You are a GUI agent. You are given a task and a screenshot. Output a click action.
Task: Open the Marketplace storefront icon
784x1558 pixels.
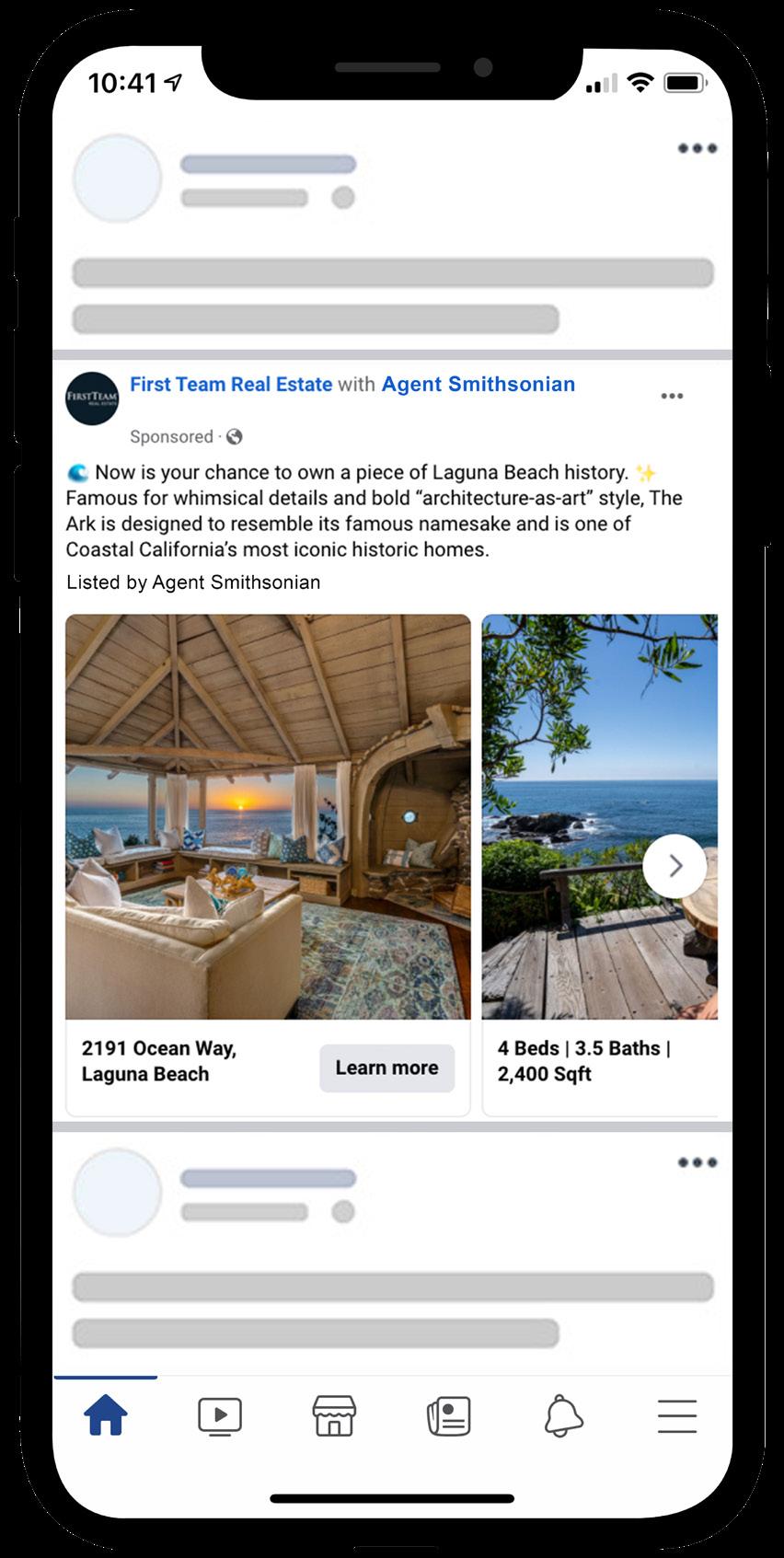tap(334, 1415)
